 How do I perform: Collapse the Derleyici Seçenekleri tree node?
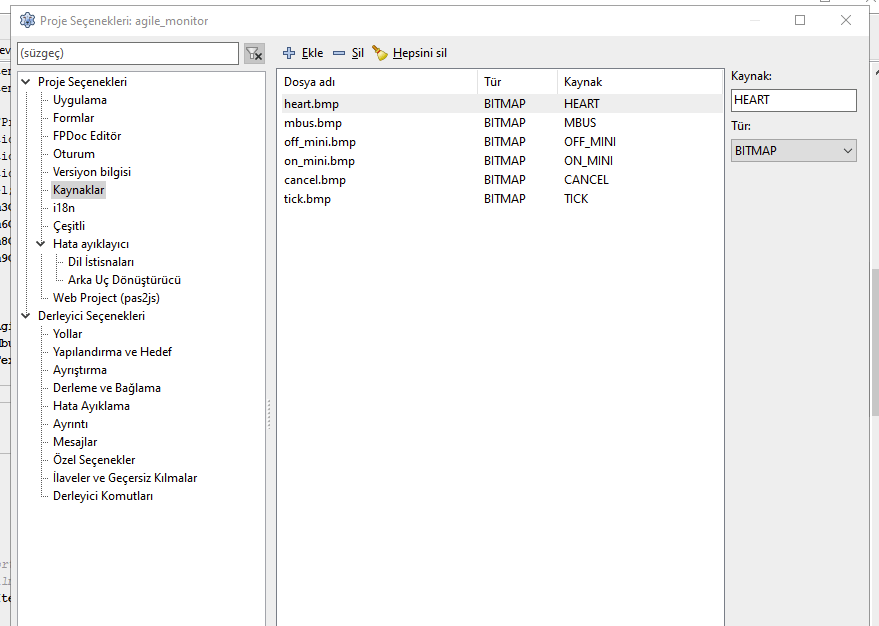(26, 316)
